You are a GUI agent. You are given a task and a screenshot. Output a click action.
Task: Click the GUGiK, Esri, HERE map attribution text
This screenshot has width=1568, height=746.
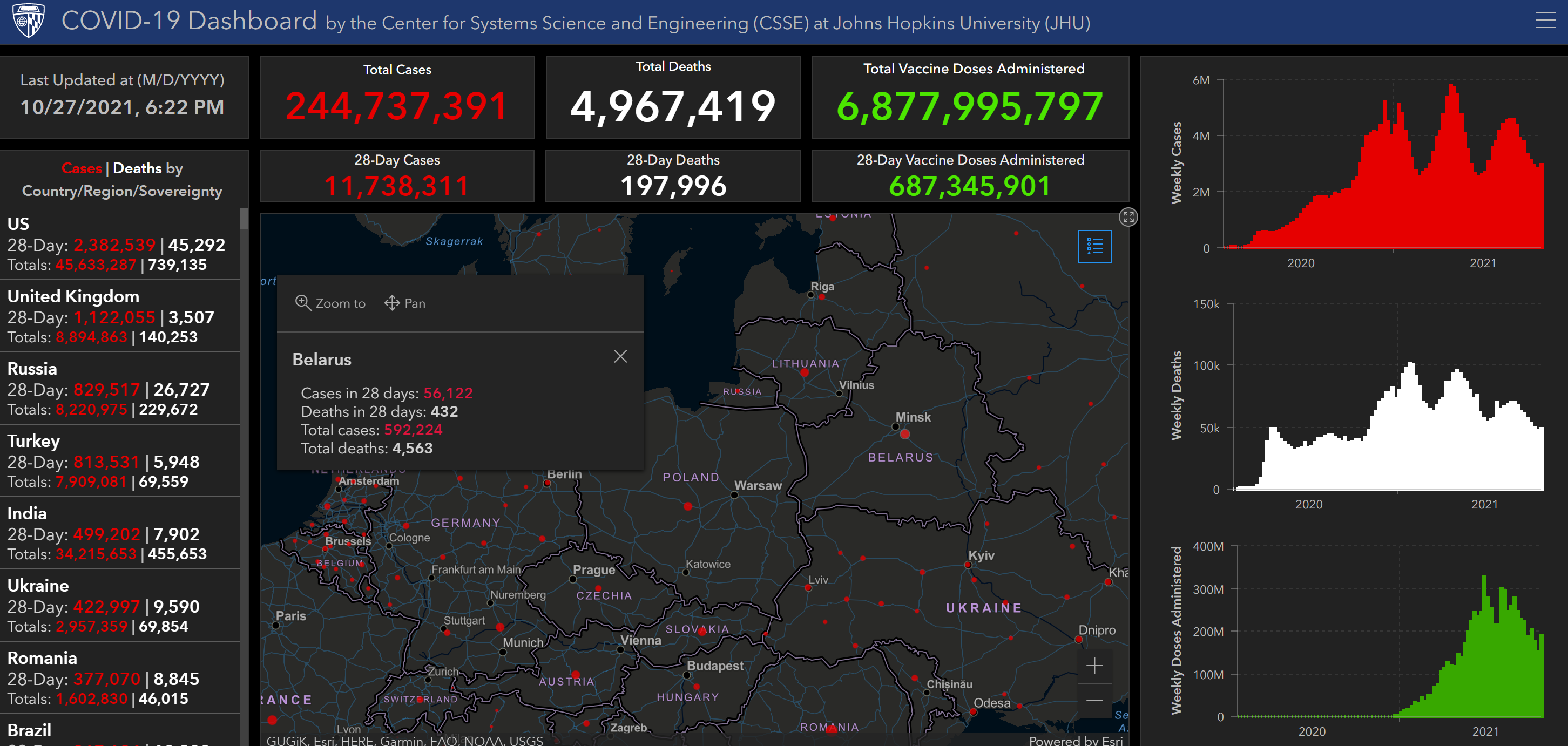click(x=404, y=740)
